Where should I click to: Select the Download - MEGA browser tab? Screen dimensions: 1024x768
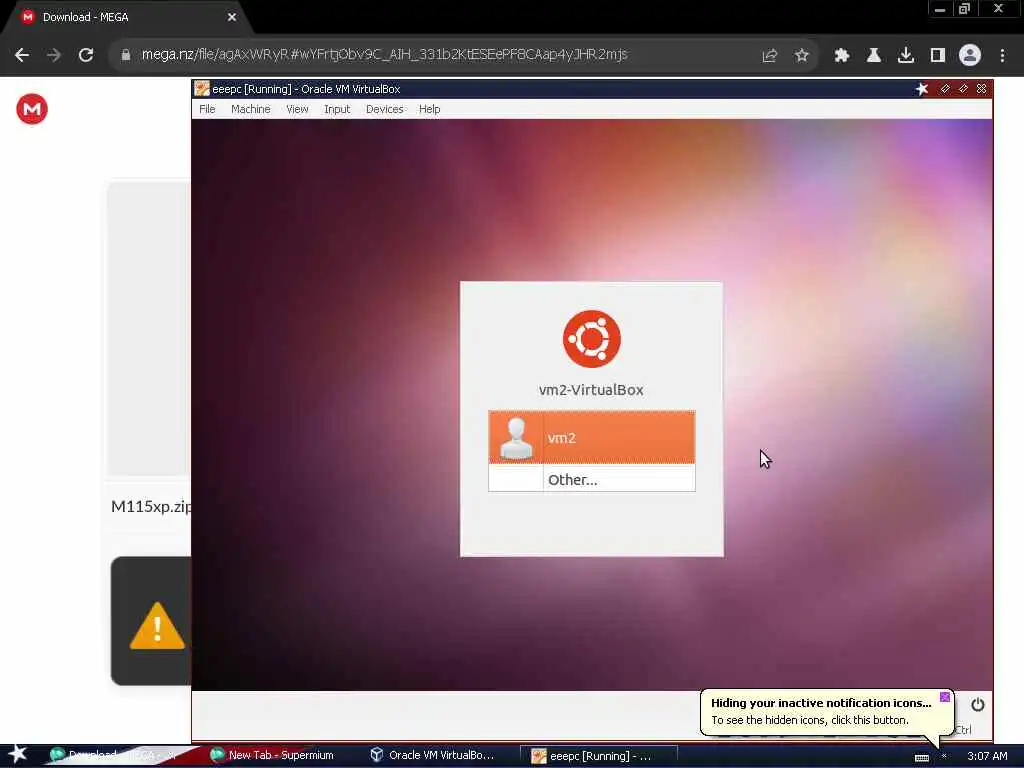point(128,18)
